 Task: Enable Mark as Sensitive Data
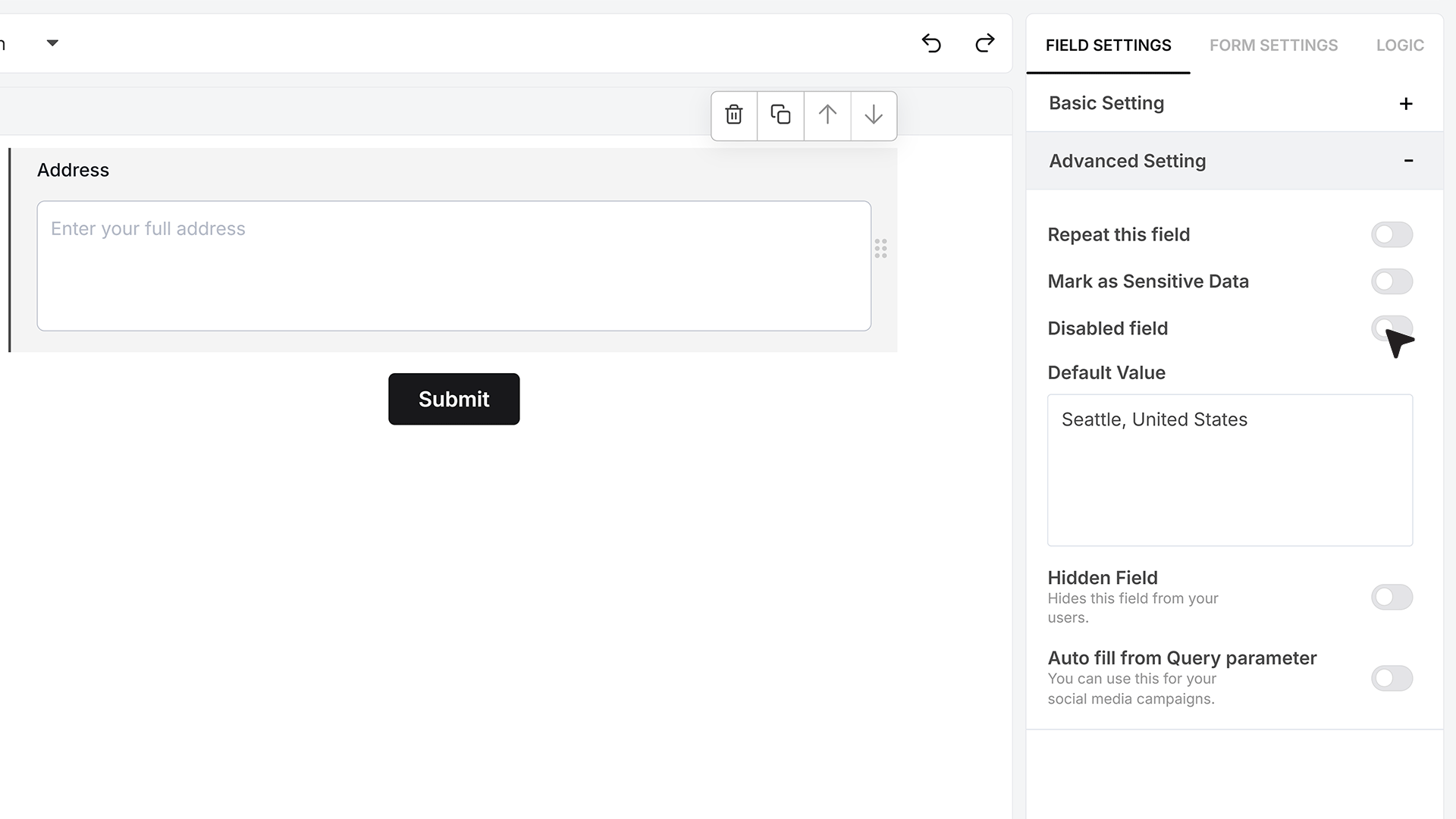[1392, 282]
